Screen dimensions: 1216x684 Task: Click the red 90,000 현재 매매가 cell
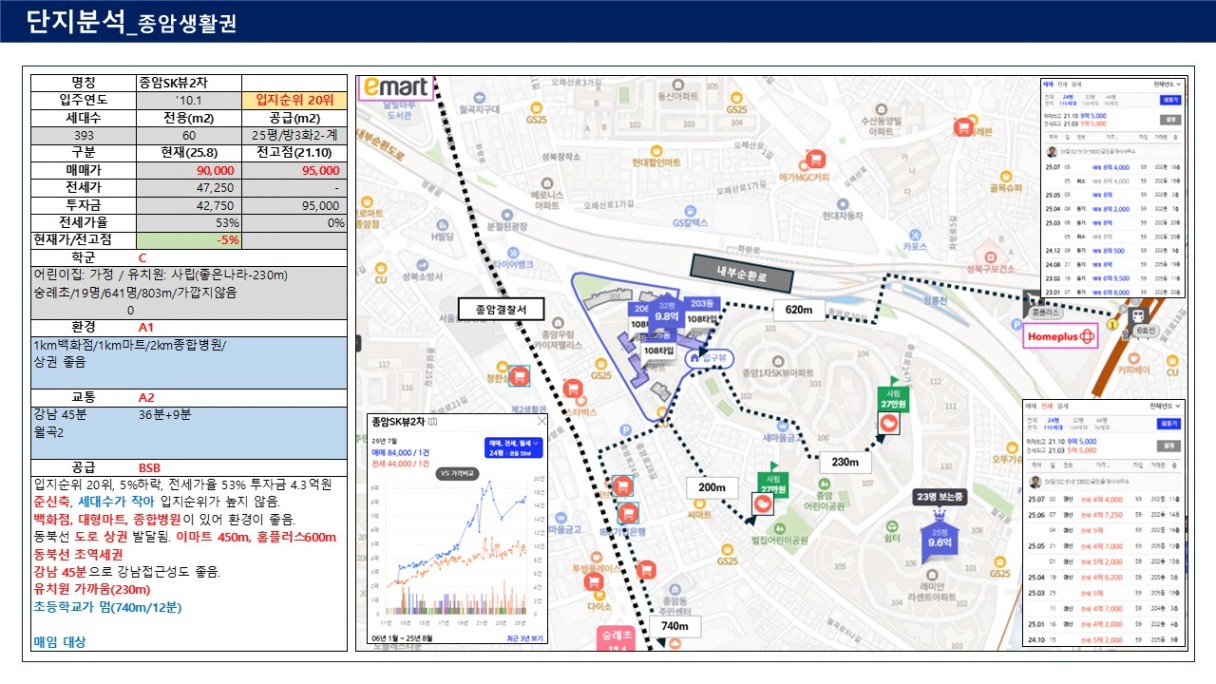(189, 170)
